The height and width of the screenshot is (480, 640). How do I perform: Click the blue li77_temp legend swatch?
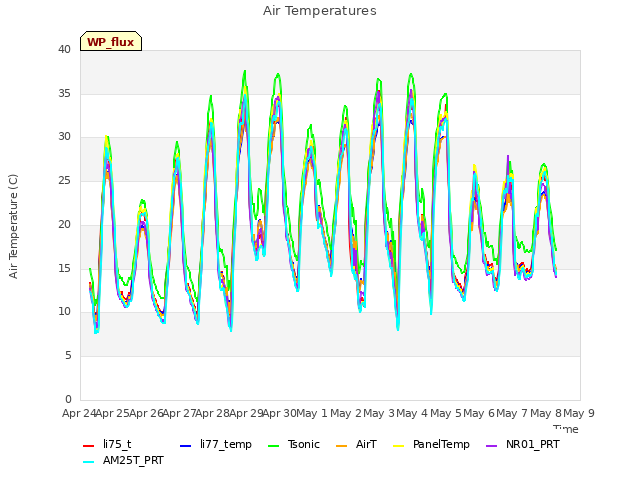pyautogui.click(x=185, y=445)
